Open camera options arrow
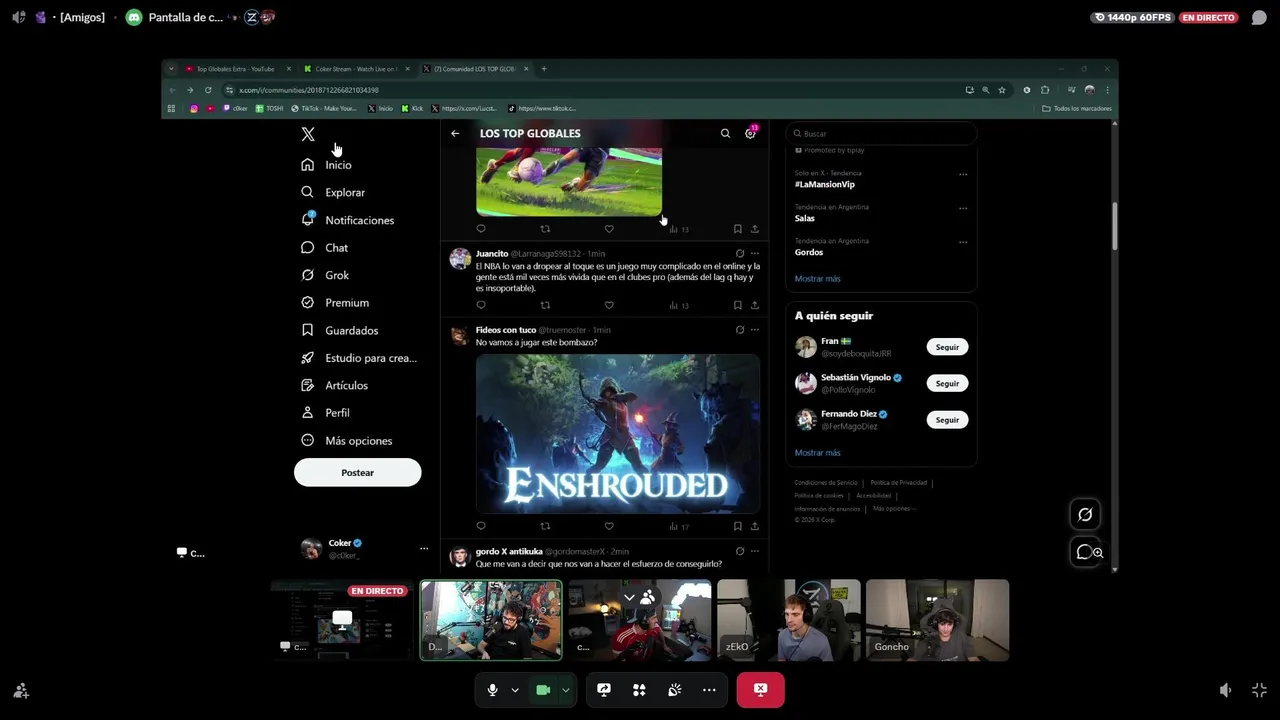Image resolution: width=1280 pixels, height=720 pixels. (x=566, y=690)
